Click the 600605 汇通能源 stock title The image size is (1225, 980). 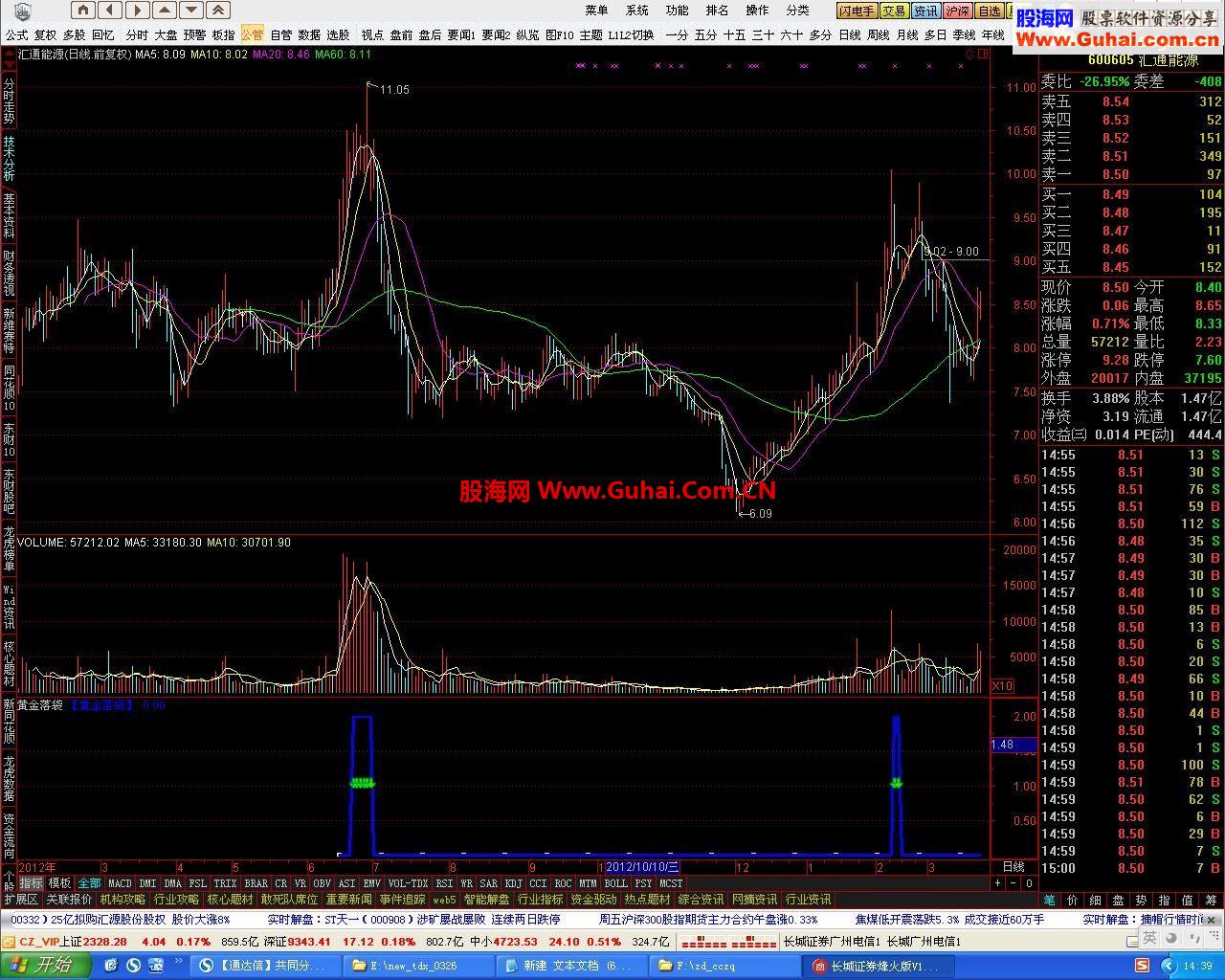click(x=1143, y=59)
